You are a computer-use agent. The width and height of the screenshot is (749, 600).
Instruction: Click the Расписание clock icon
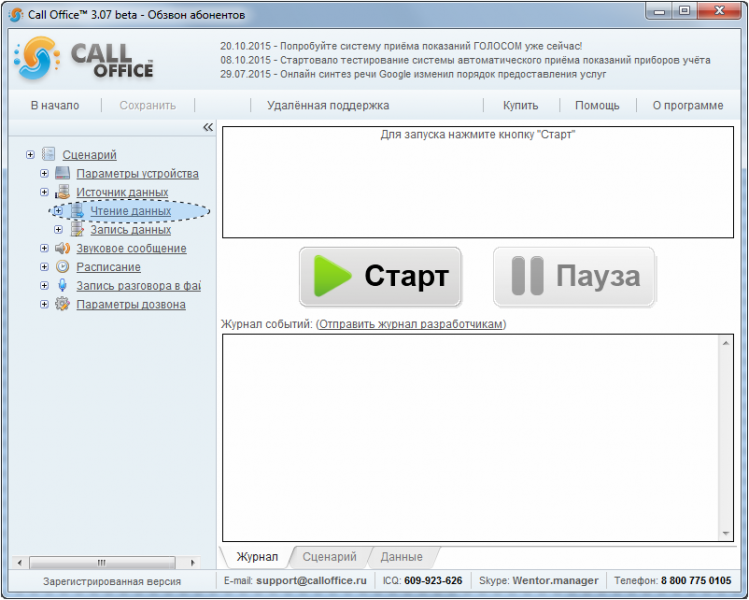tap(63, 267)
